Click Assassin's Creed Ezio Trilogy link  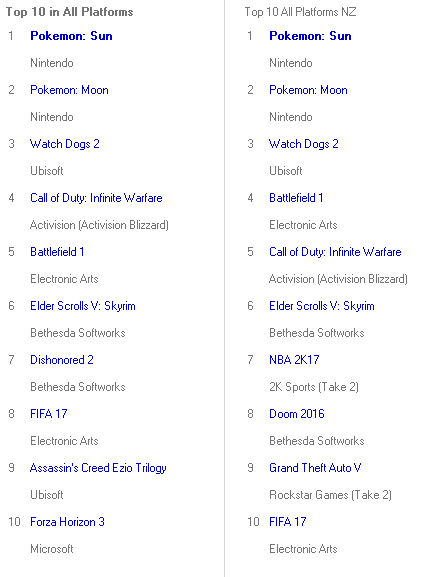[x=98, y=468]
